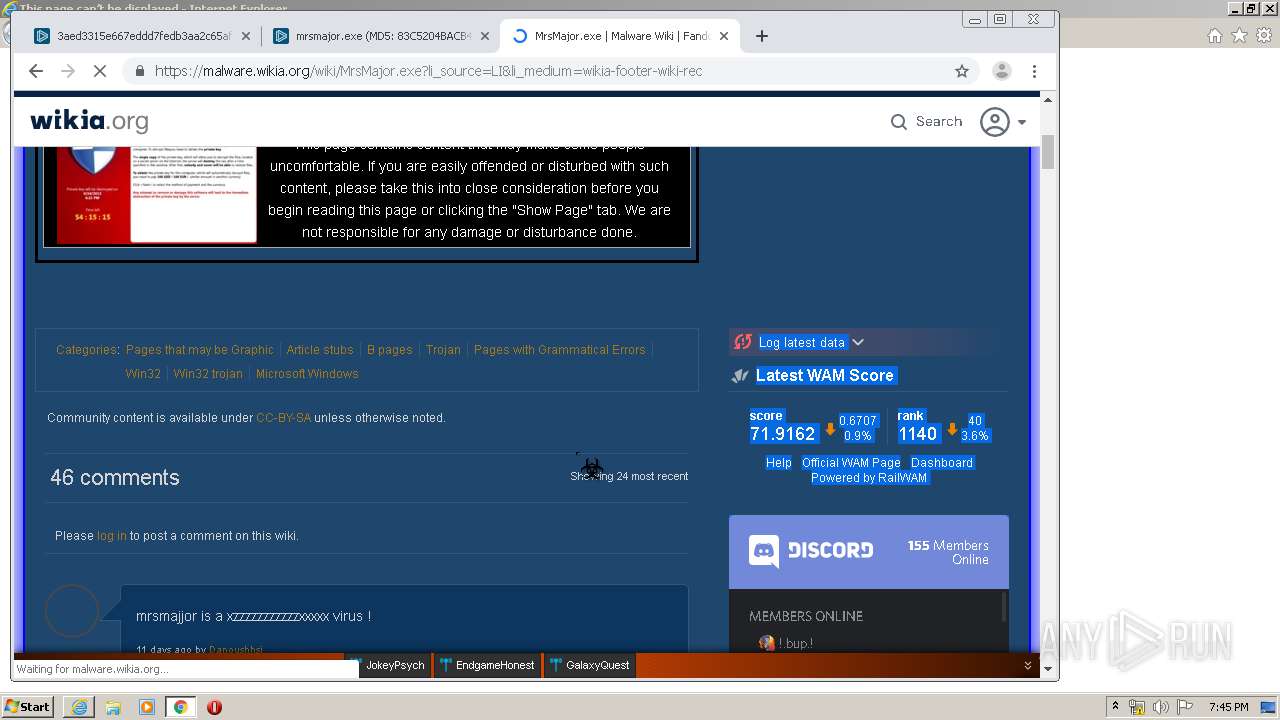Open Chrome's three-dot menu

pyautogui.click(x=1035, y=71)
